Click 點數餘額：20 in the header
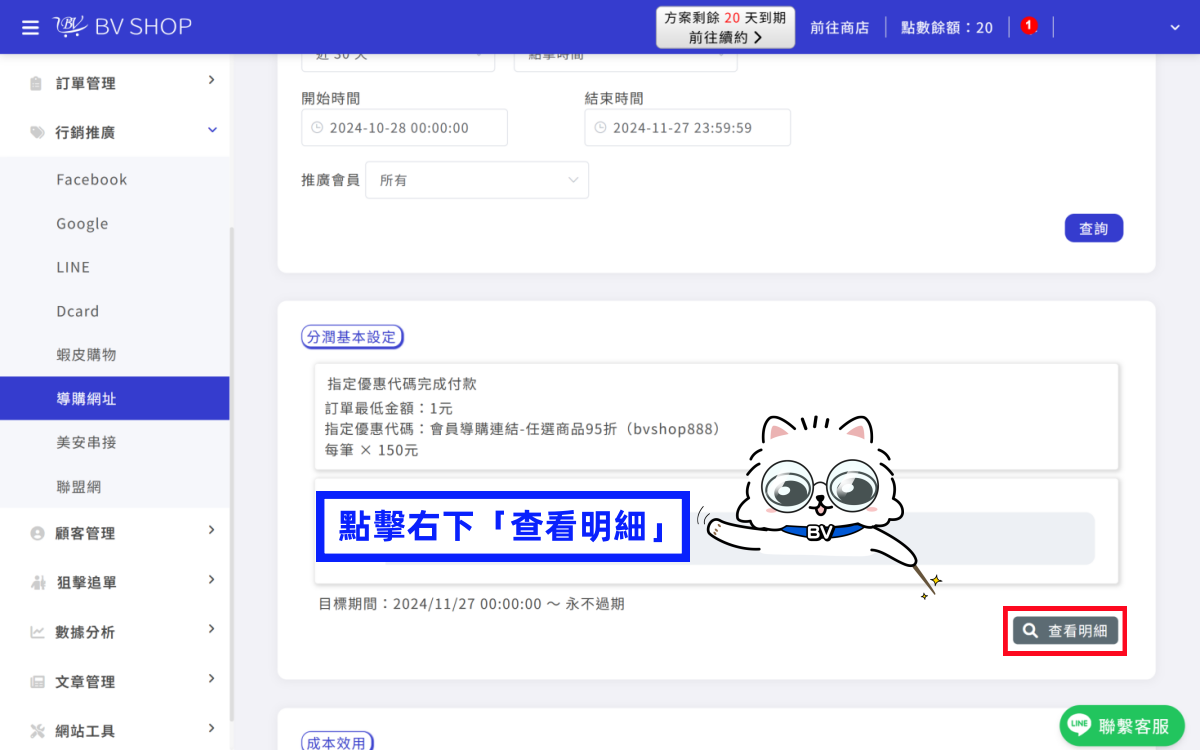The image size is (1200, 750). [x=947, y=28]
